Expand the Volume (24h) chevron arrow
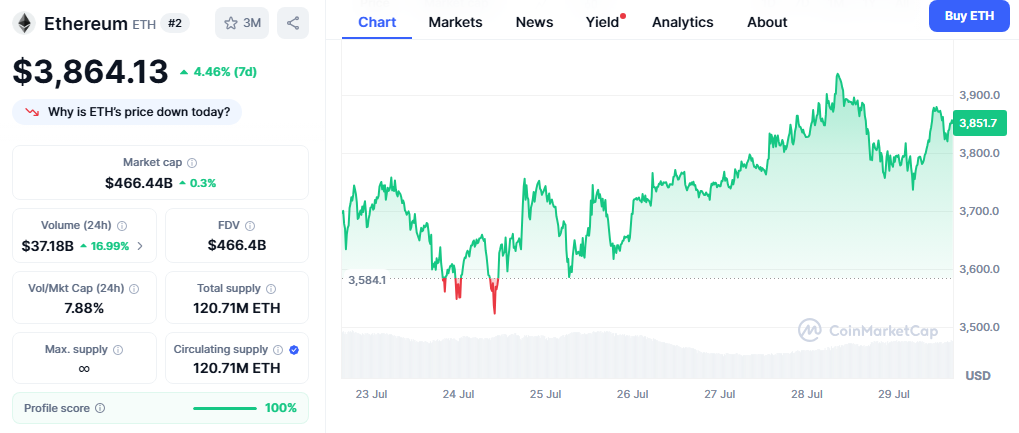This screenshot has width=1019, height=433. point(140,245)
